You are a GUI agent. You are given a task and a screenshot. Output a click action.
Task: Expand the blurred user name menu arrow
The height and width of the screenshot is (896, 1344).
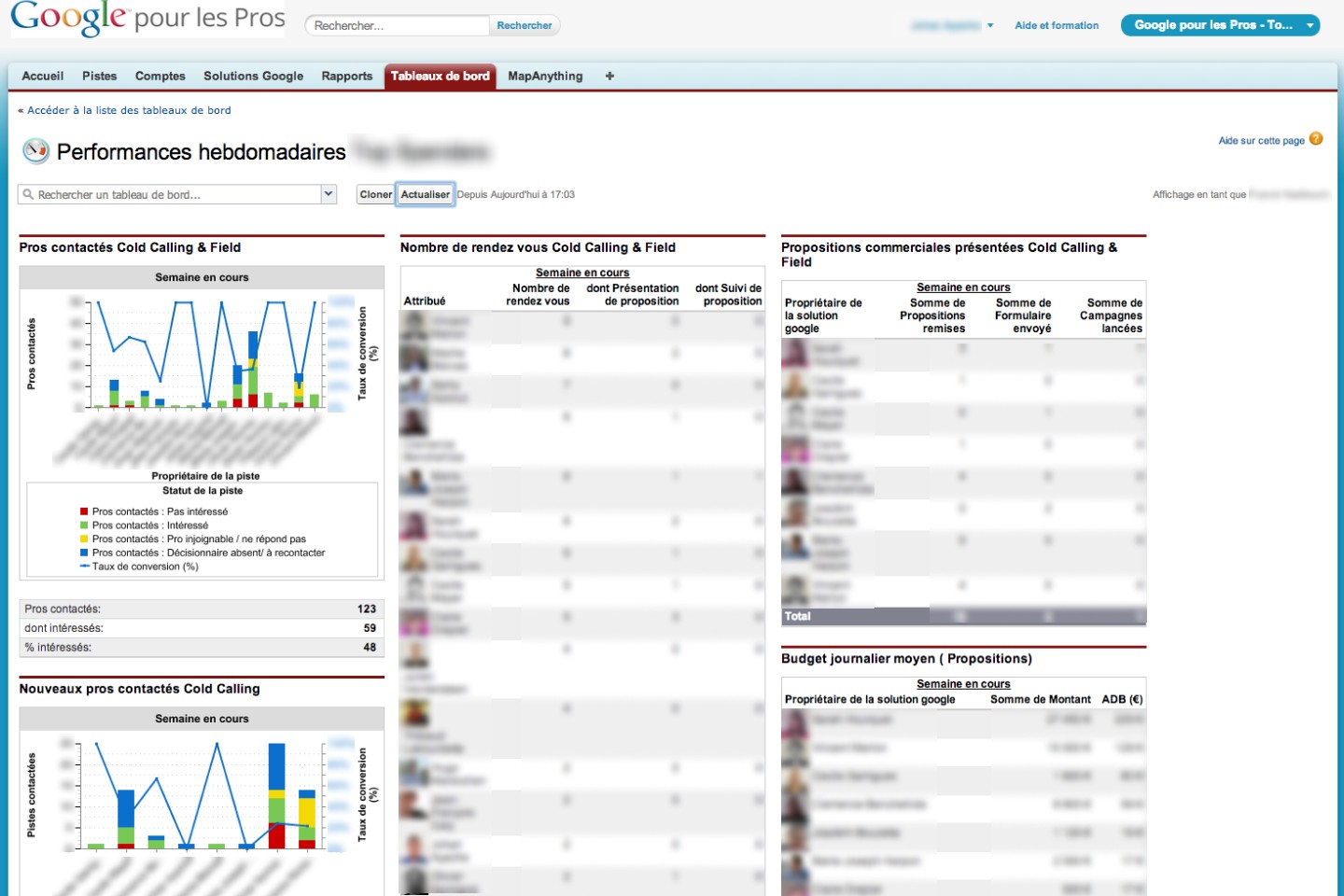[990, 26]
